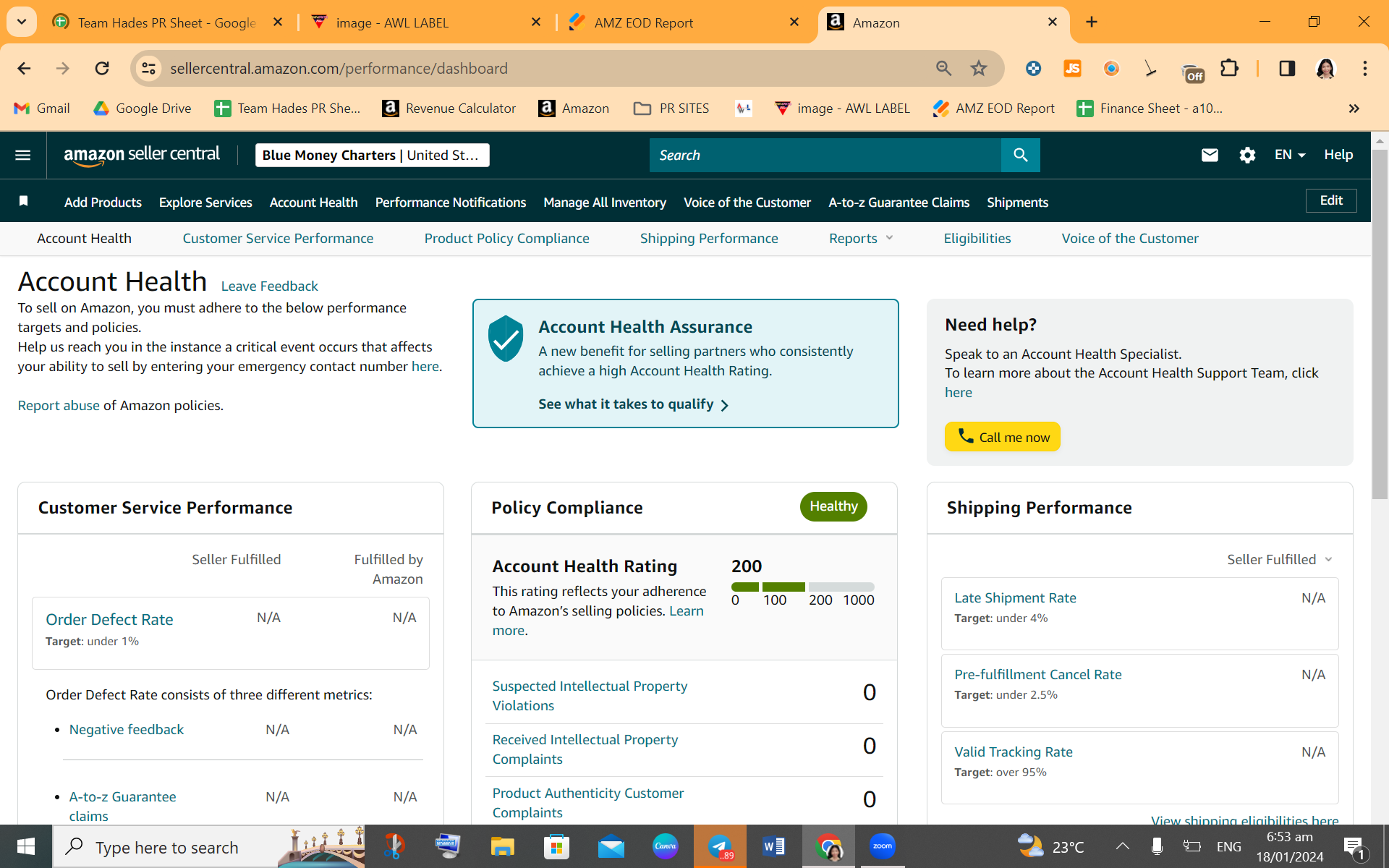
Task: Open the Extensions puzzle icon
Action: 1229,68
